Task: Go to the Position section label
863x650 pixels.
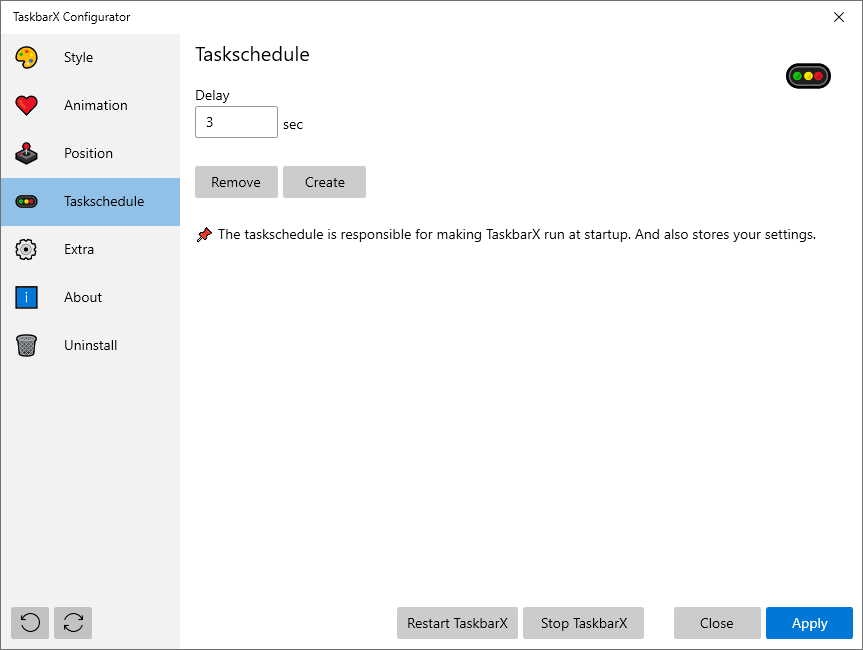Action: (x=89, y=153)
